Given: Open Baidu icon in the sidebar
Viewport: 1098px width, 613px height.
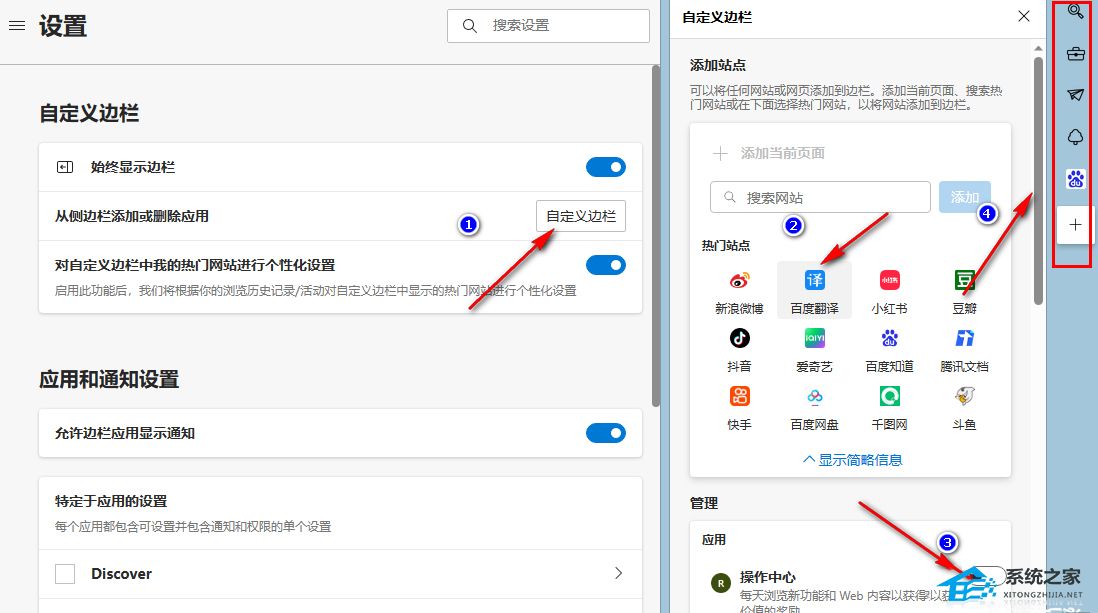Looking at the screenshot, I should [1075, 179].
